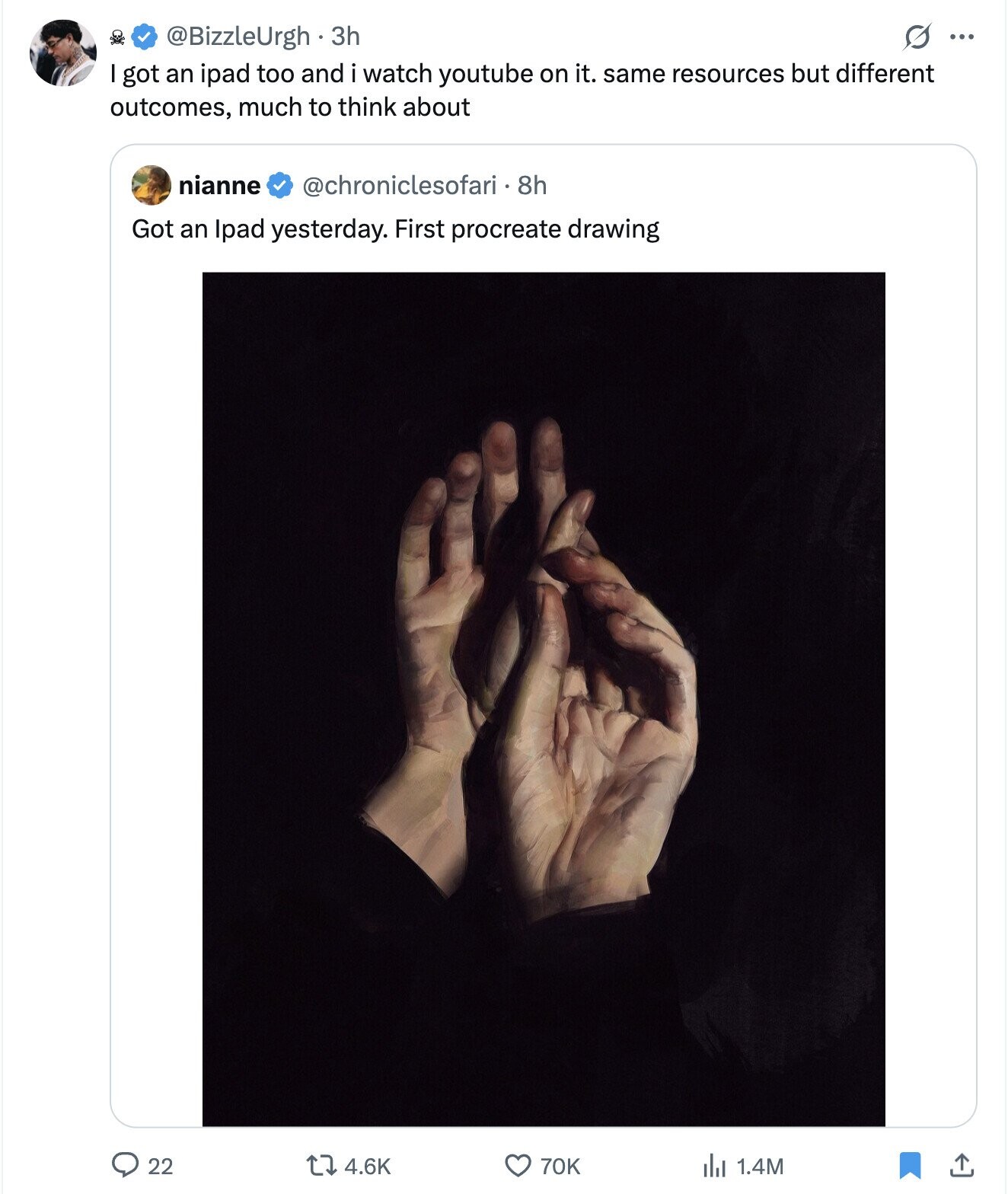
Task: Click the 3h post timestamp
Action: [346, 36]
